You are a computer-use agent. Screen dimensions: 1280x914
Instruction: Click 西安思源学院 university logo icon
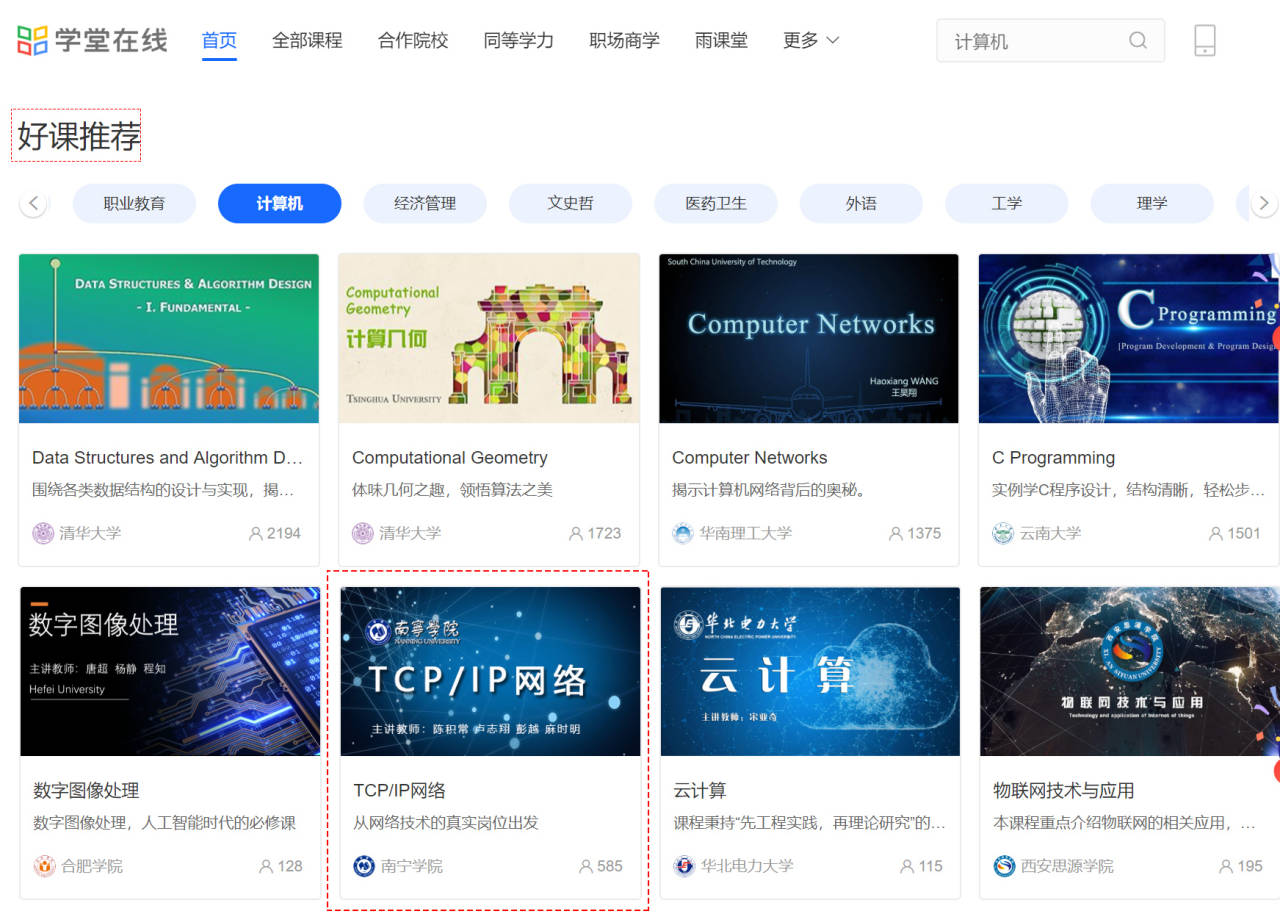coord(1004,866)
